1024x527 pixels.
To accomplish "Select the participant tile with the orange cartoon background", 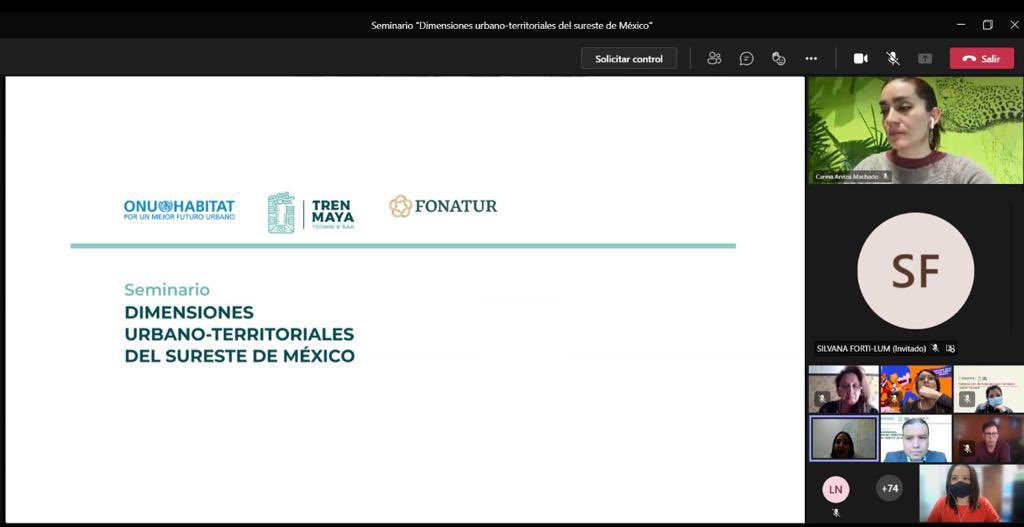I will (916, 389).
